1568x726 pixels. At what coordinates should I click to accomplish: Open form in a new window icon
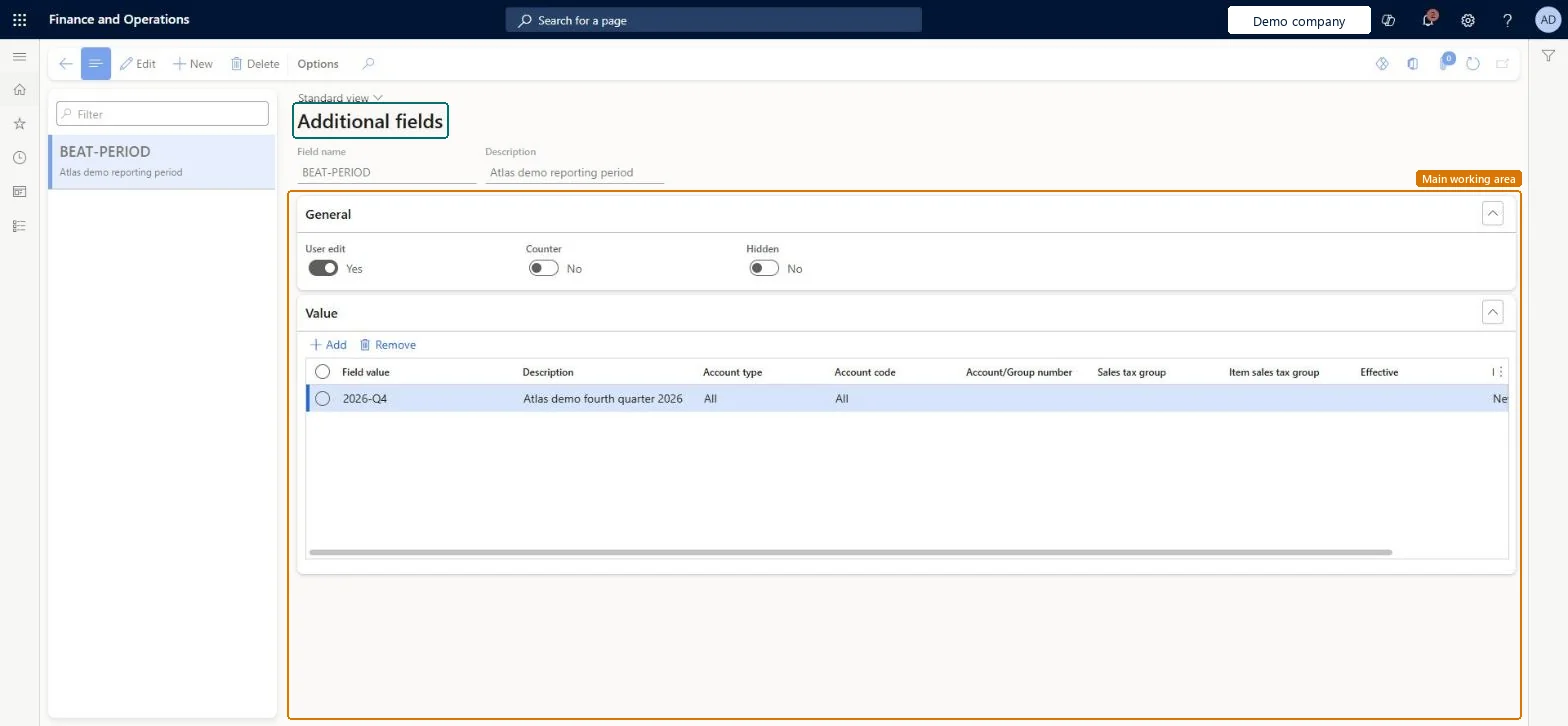point(1502,64)
